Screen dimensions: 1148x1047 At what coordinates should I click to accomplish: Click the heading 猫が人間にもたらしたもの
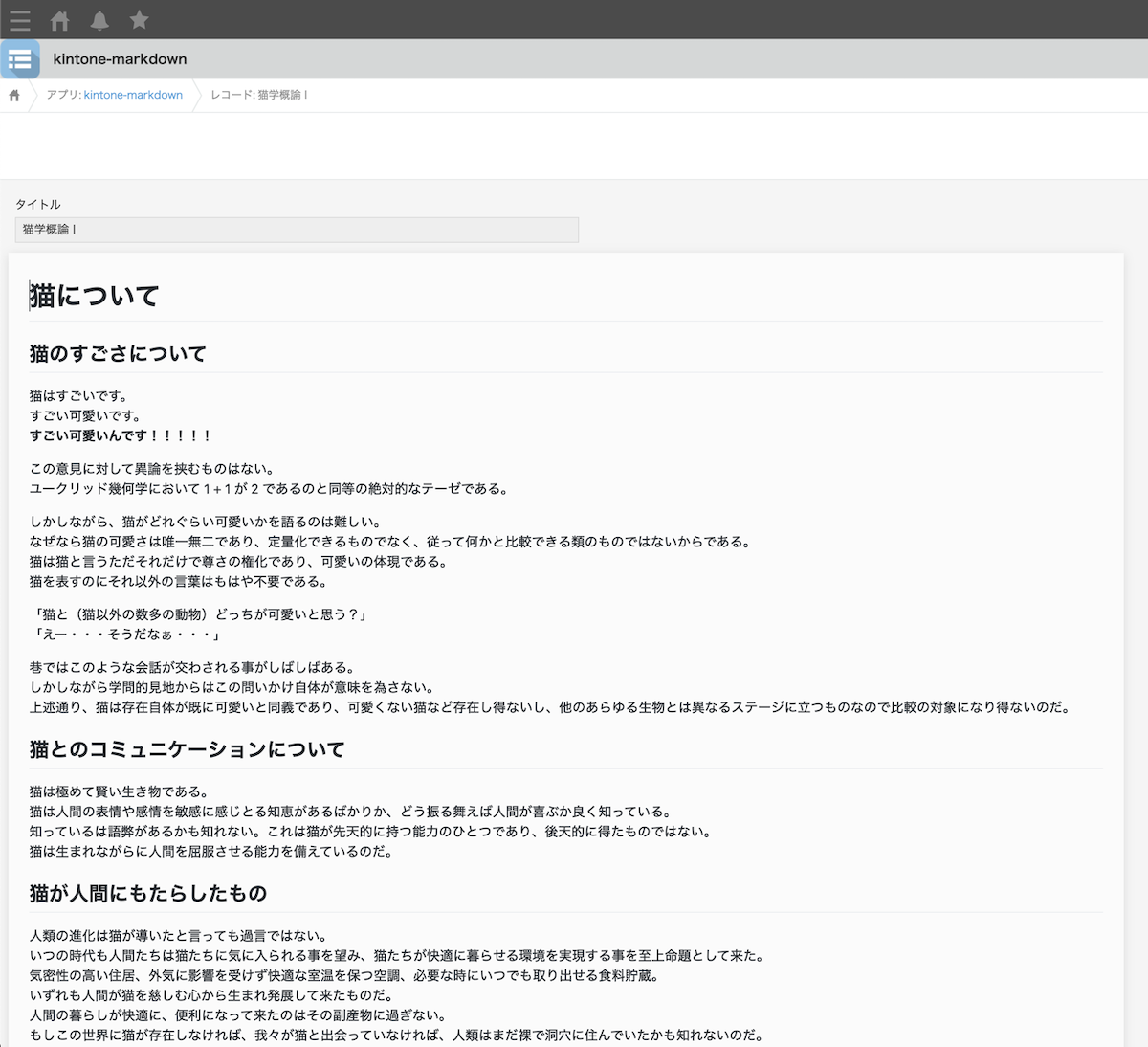148,894
